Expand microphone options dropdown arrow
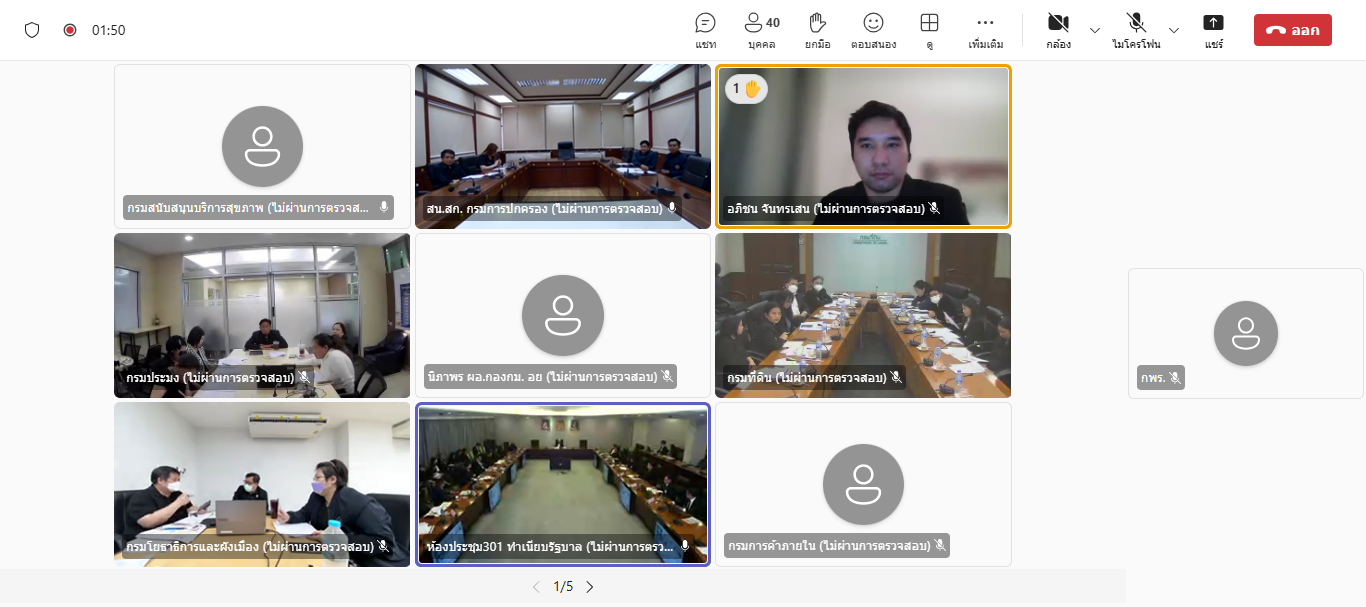The width and height of the screenshot is (1366, 607). pos(1174,30)
